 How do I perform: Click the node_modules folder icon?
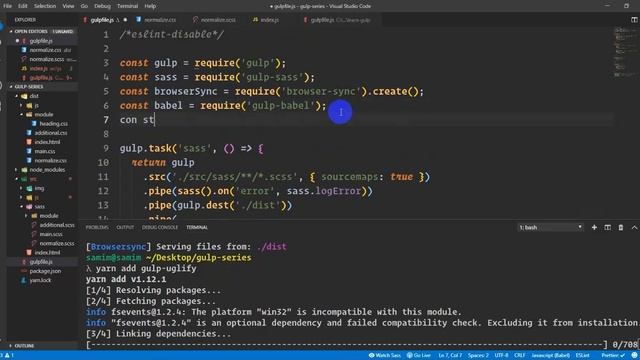click(24, 170)
